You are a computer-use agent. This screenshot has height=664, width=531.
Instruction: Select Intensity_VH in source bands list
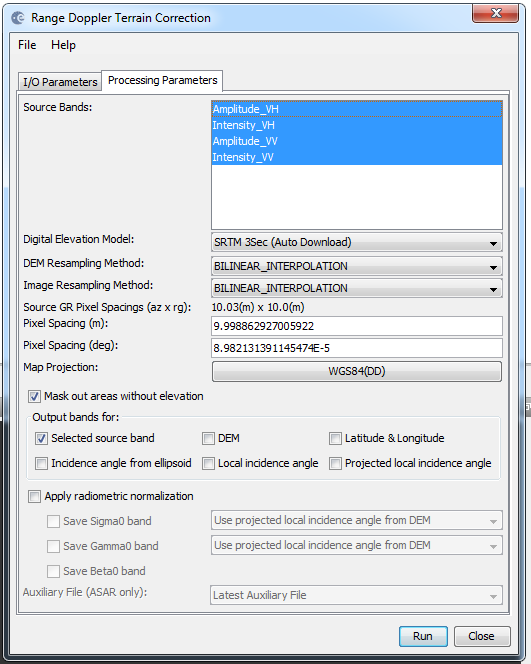pyautogui.click(x=357, y=125)
